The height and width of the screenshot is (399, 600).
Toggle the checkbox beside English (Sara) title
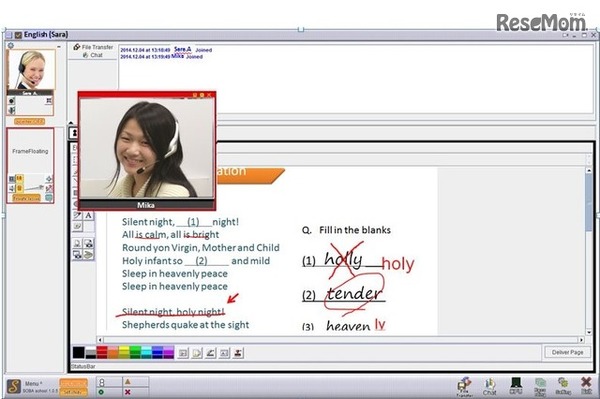tap(18, 35)
